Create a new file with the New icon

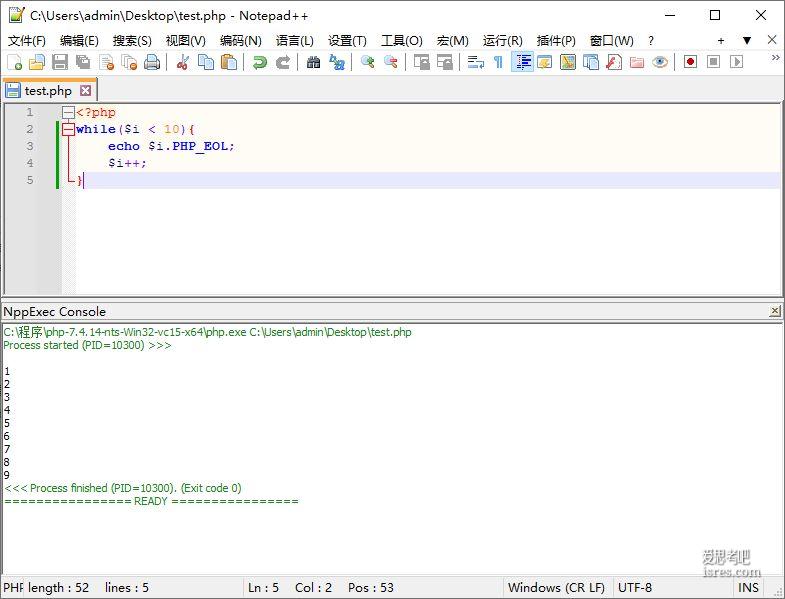pyautogui.click(x=14, y=62)
